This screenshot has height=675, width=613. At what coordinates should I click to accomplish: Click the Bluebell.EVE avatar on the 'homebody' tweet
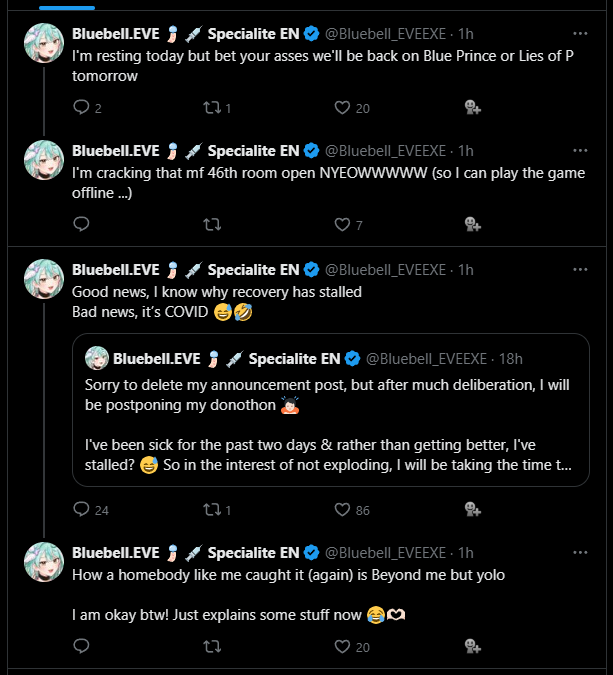coord(44,562)
